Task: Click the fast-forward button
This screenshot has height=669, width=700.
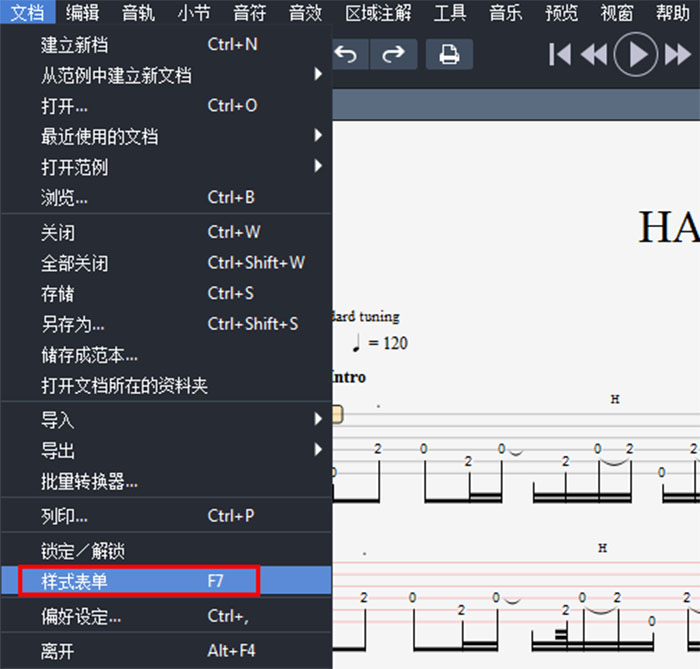Action: click(678, 54)
